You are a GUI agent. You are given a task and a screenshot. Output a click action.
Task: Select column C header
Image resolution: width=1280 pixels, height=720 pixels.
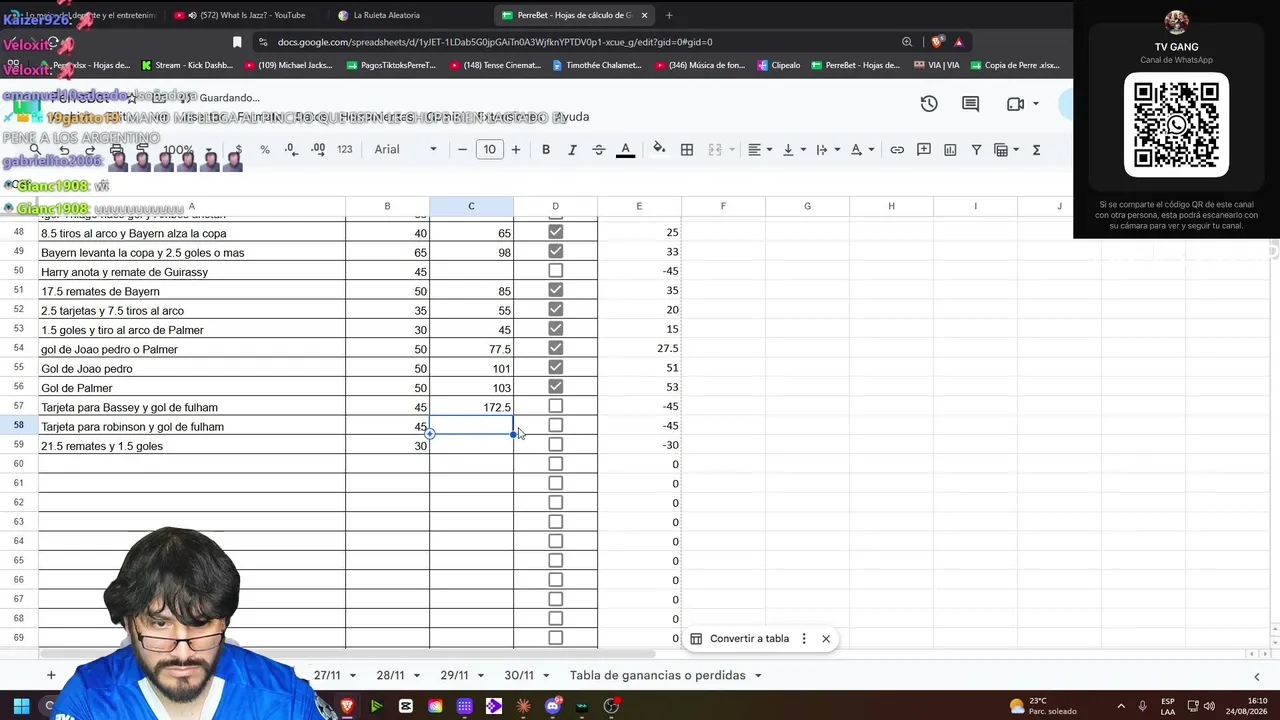pos(471,206)
